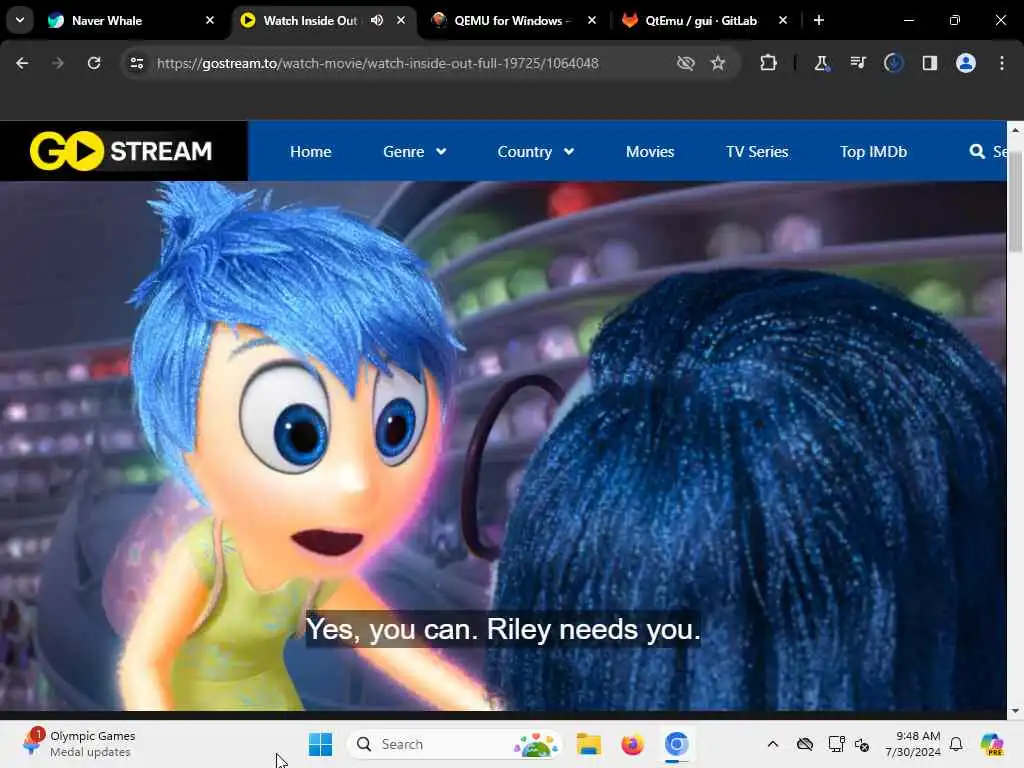Select the Watch Inside Out tab
Screen dimensions: 1024x768
pyautogui.click(x=310, y=20)
